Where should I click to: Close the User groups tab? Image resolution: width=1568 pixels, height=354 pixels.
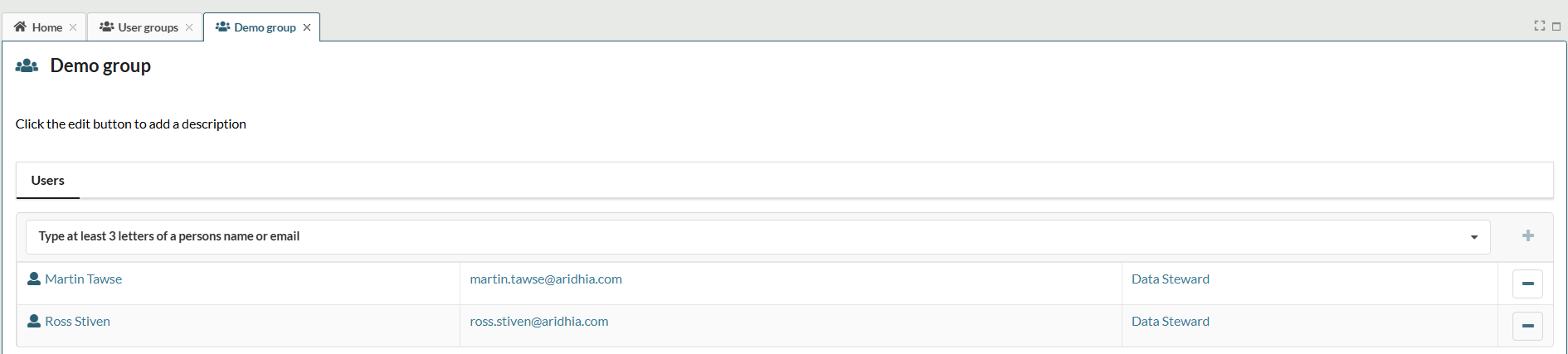point(189,27)
